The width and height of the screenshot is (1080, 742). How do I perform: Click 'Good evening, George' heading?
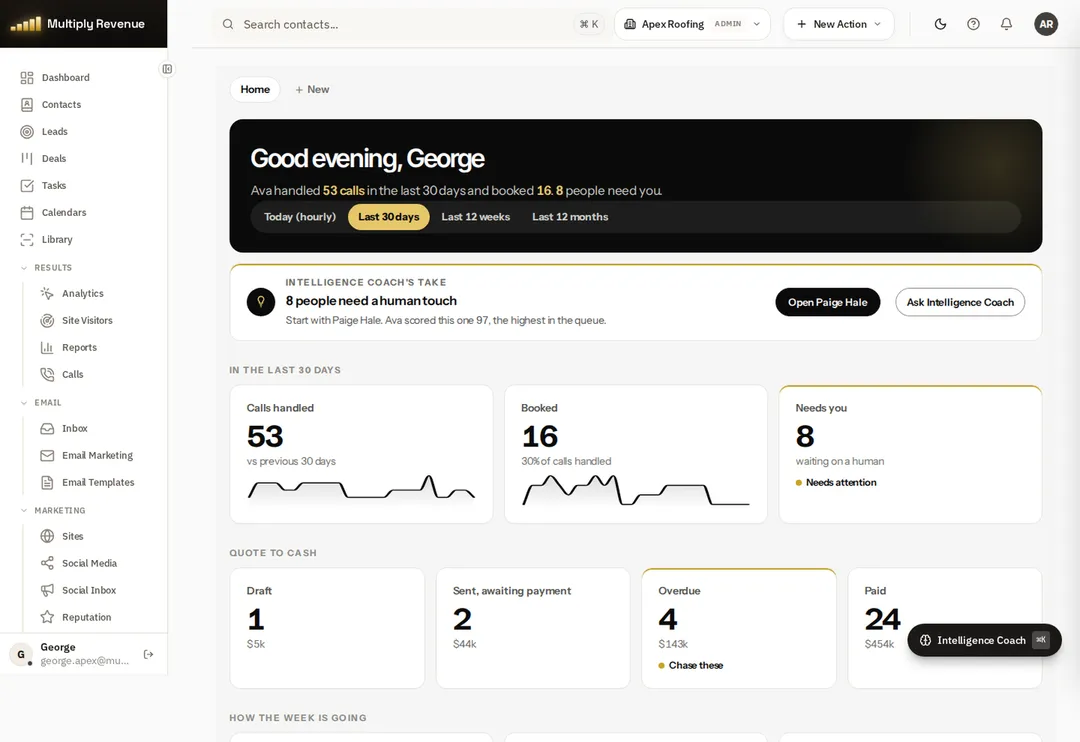pos(367,158)
